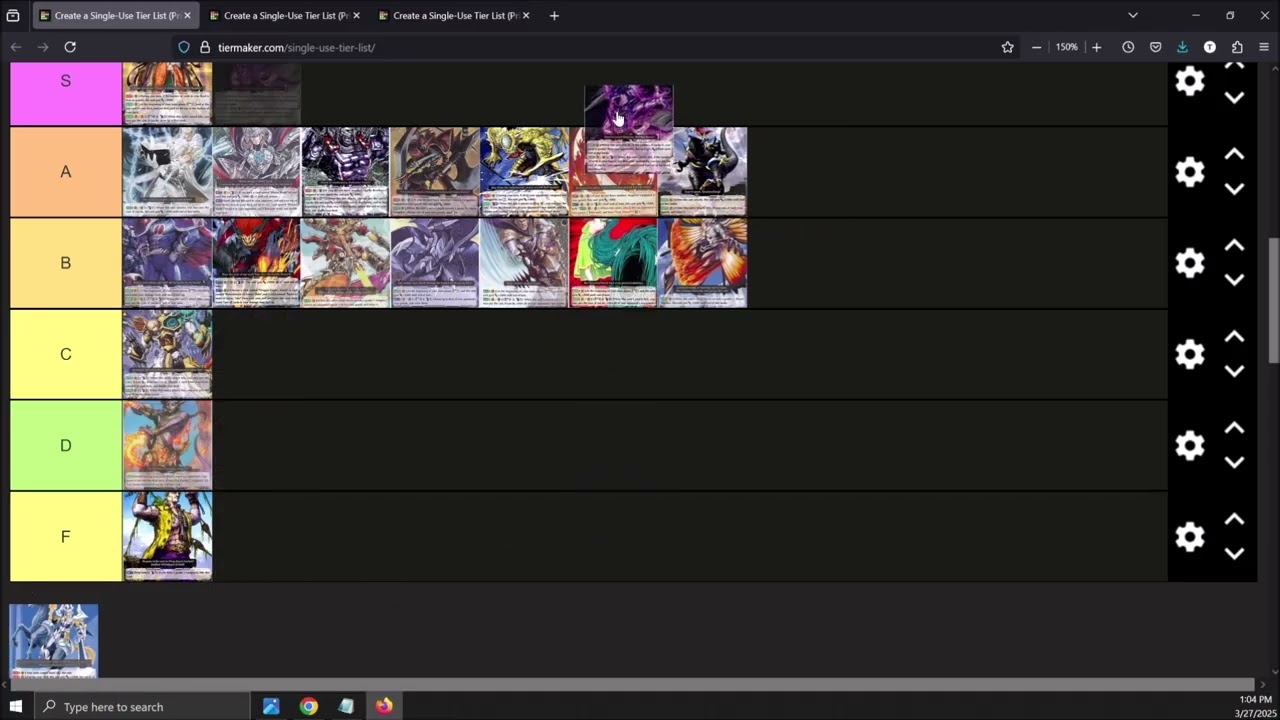Viewport: 1280px width, 720px height.
Task: Reset the 150% zoom level indicator
Action: (1066, 47)
